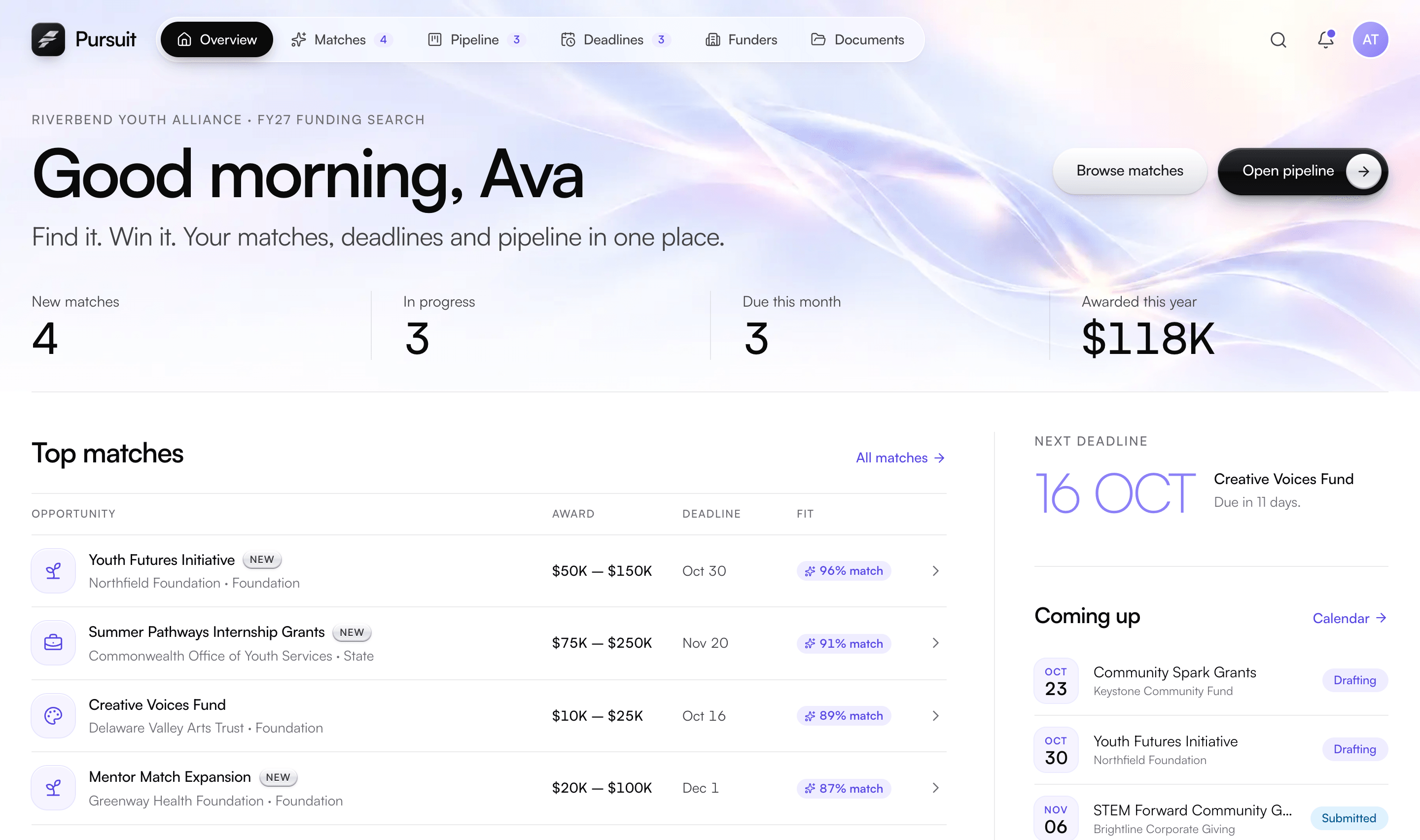The image size is (1420, 840).
Task: Click the Oct 30 date tile in Coming up
Action: point(1056,750)
